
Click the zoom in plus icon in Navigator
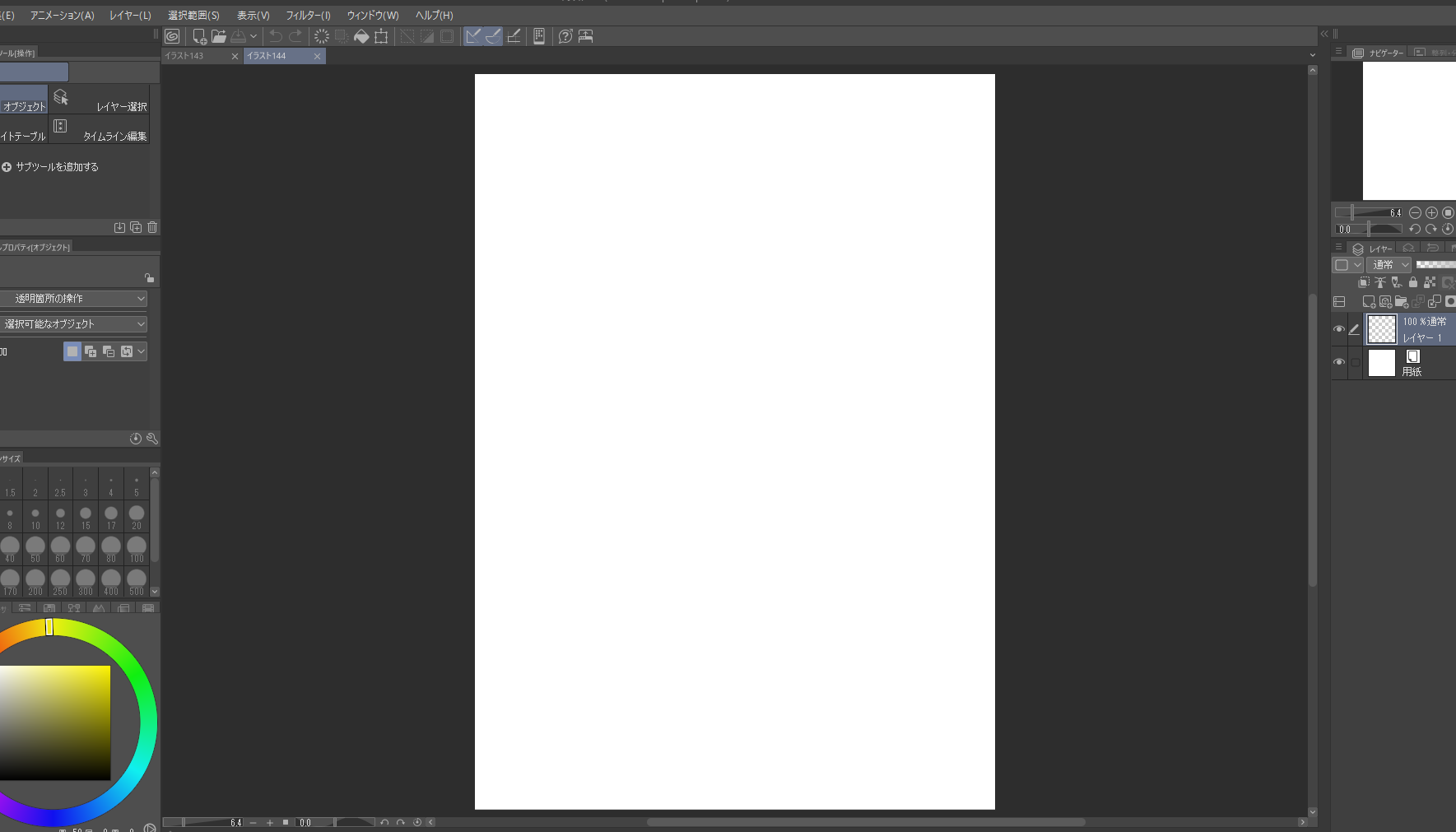pyautogui.click(x=1431, y=212)
